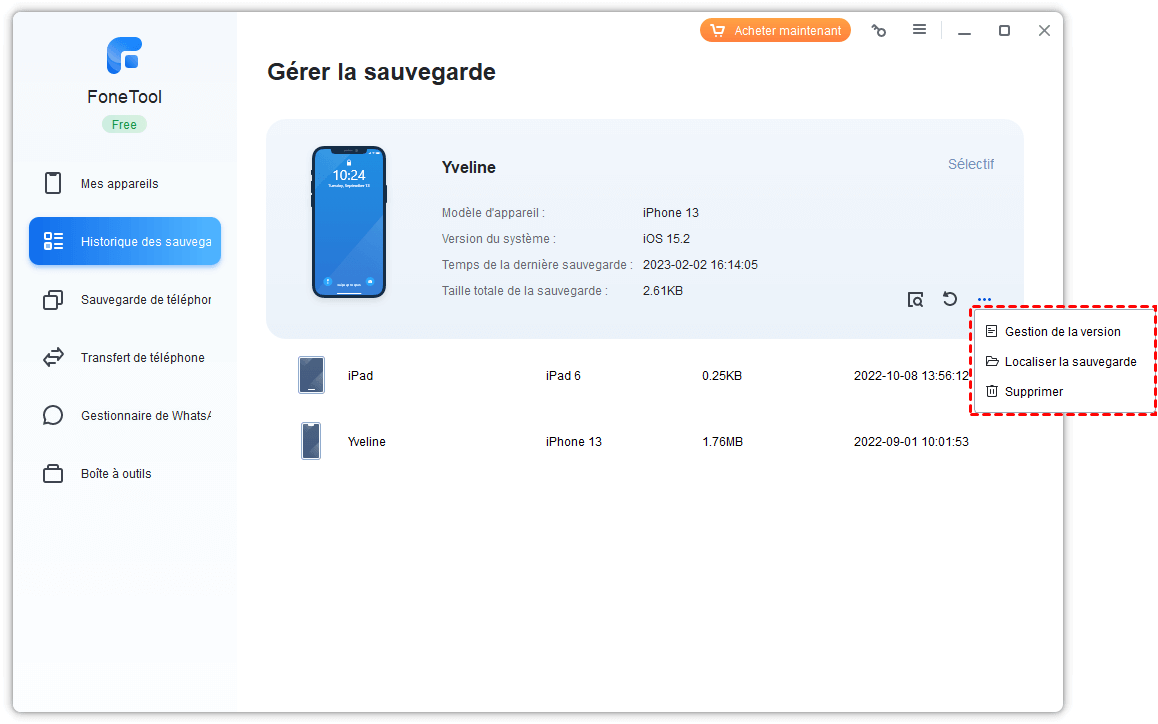This screenshot has width=1158, height=724.
Task: Choose Supprimer from the context menu
Action: 1033,392
